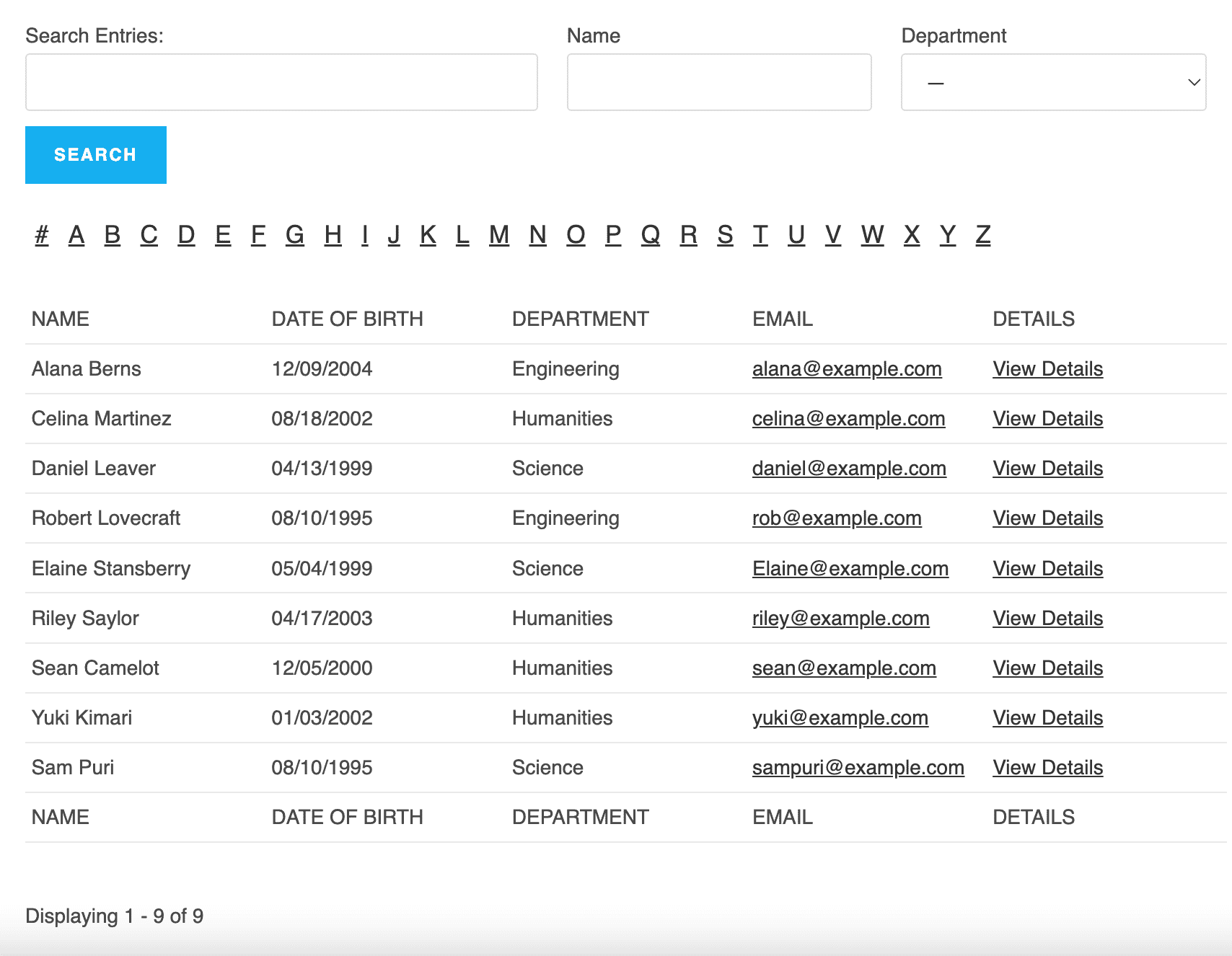View Details for Elaine Stansberry

pos(1048,569)
